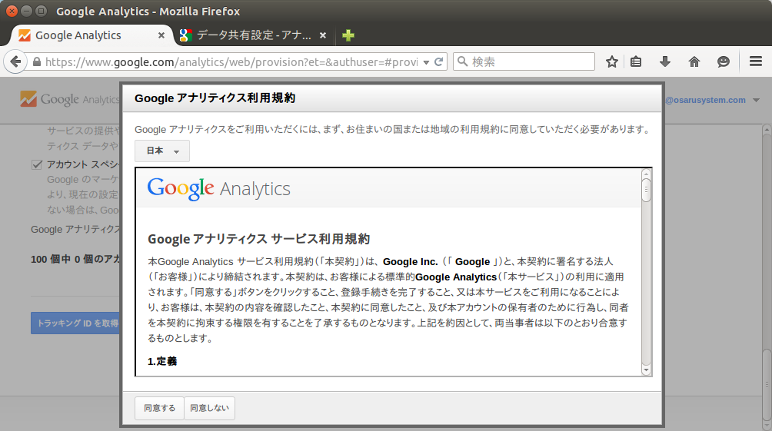The height and width of the screenshot is (431, 772).
Task: Click トラッキング ID を取得 button behind dialog
Action: point(75,323)
